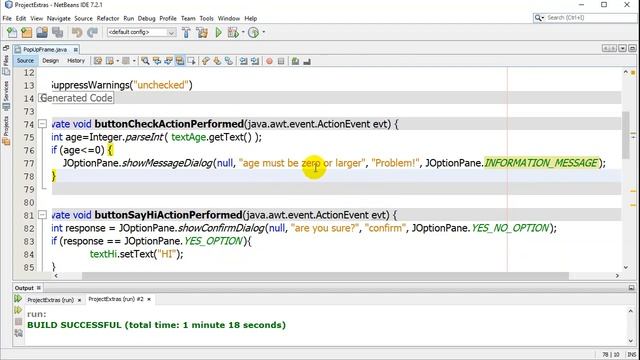Click the editor vertical scrollbar thumb

click(626, 135)
